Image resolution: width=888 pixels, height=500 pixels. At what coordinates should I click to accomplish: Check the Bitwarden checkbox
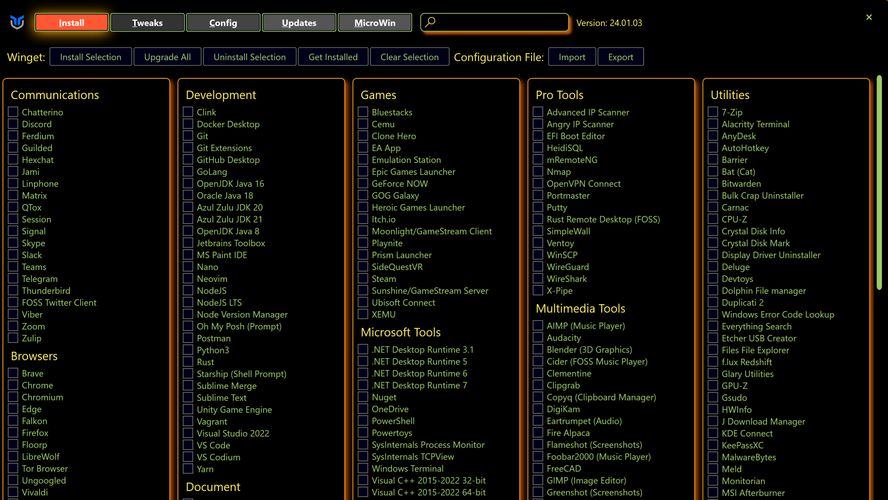pos(713,183)
